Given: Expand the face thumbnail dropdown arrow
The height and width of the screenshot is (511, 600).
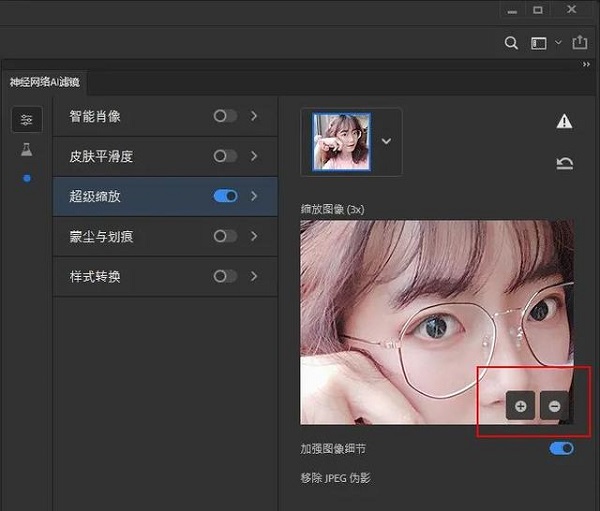Looking at the screenshot, I should click(x=386, y=141).
